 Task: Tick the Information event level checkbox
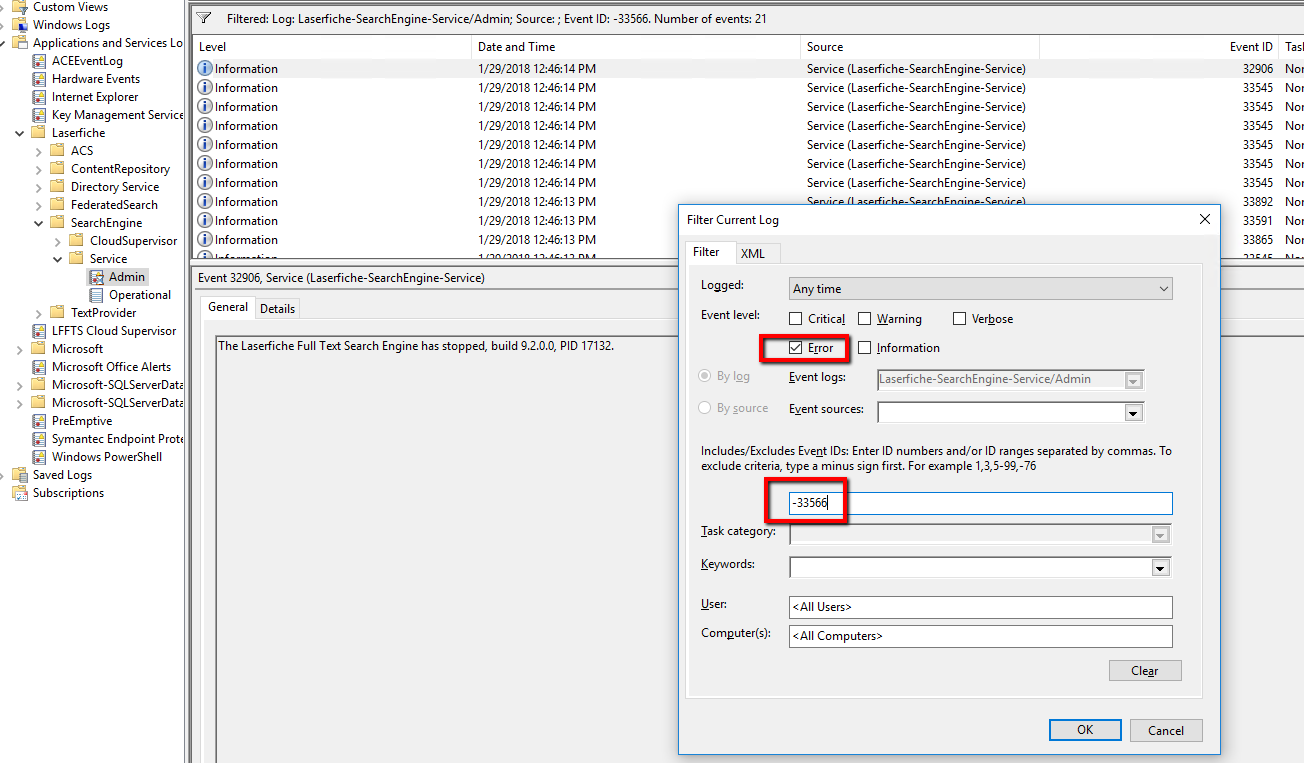coord(864,348)
